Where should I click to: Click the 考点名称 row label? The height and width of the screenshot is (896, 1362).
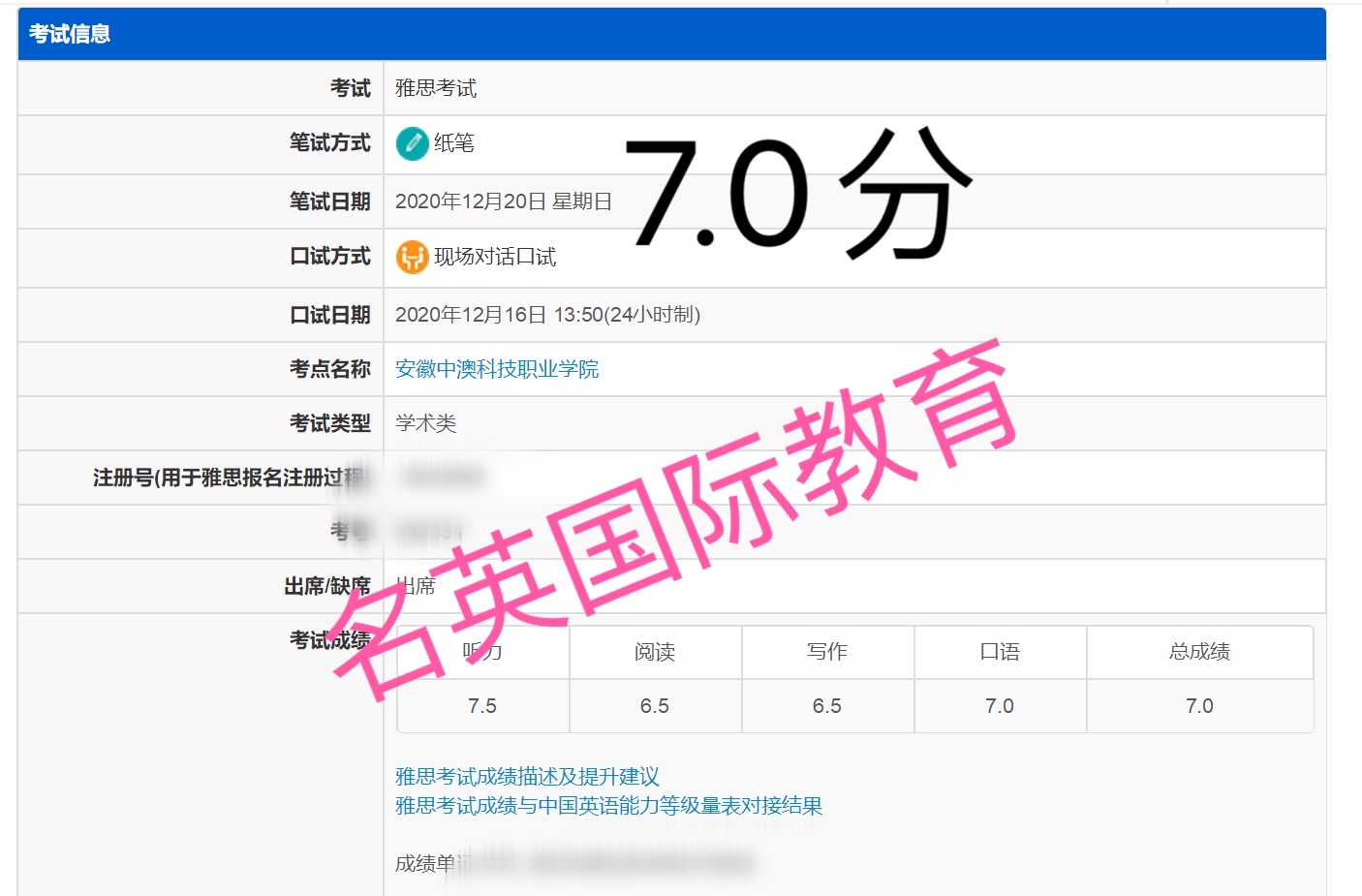(330, 369)
